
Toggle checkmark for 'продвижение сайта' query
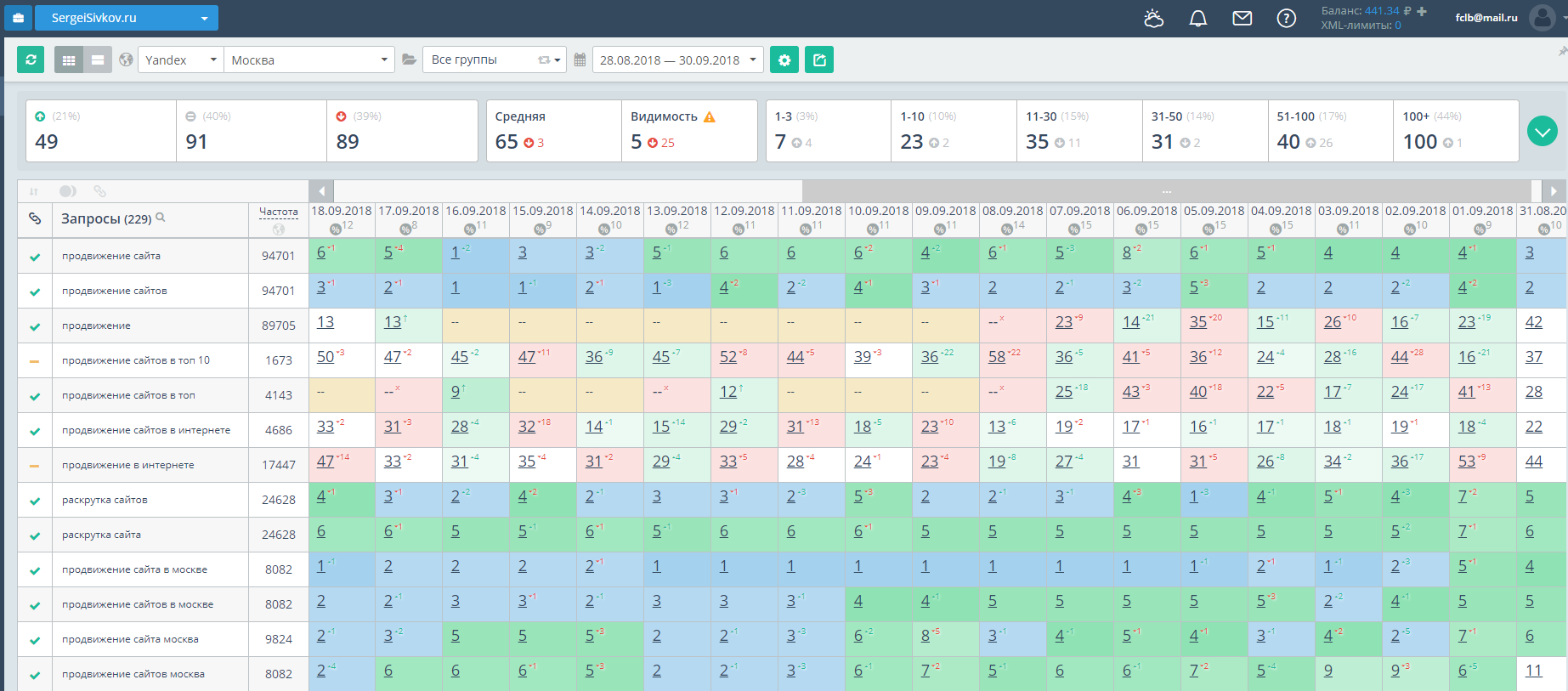35,257
